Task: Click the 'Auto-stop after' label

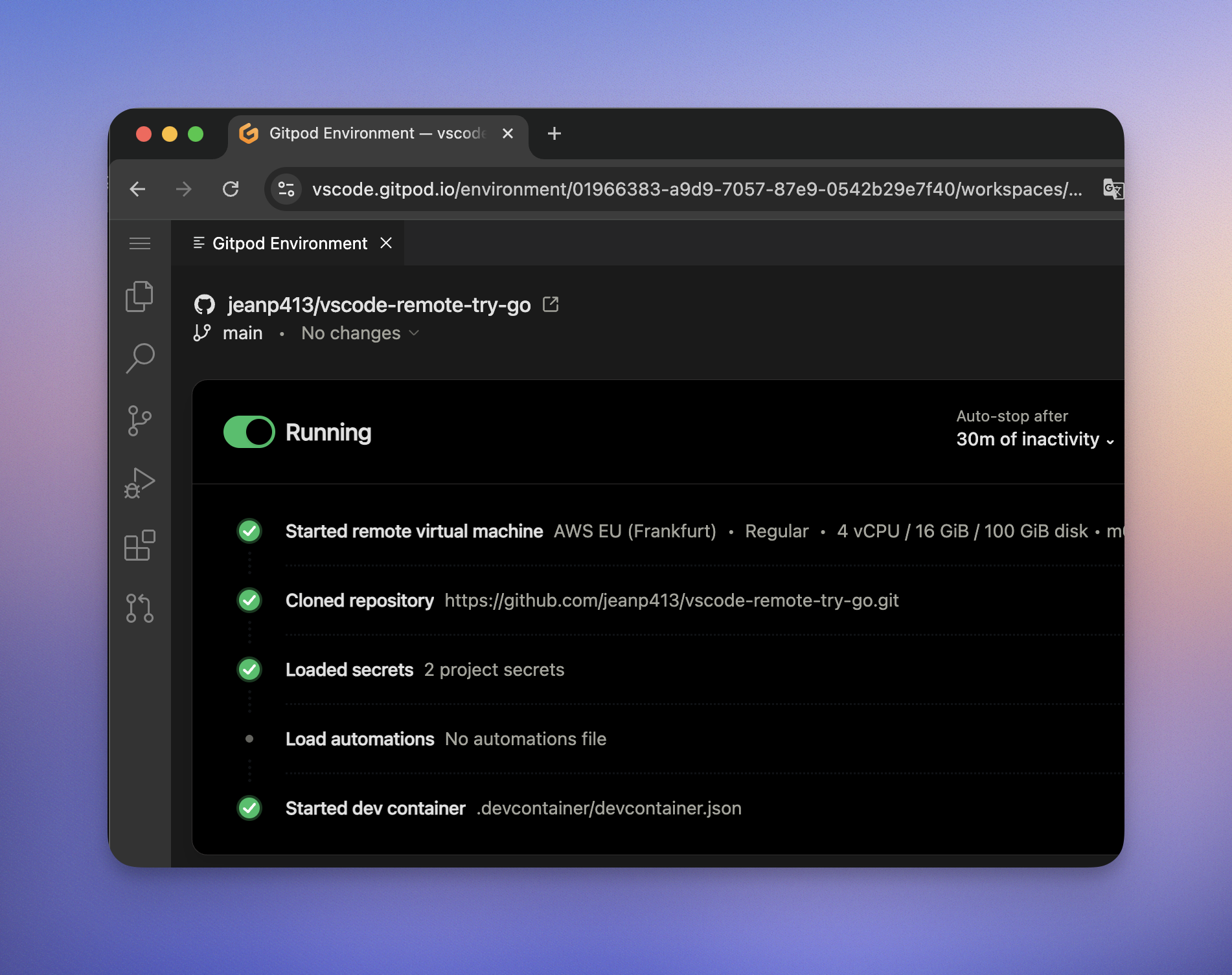Action: point(1012,416)
